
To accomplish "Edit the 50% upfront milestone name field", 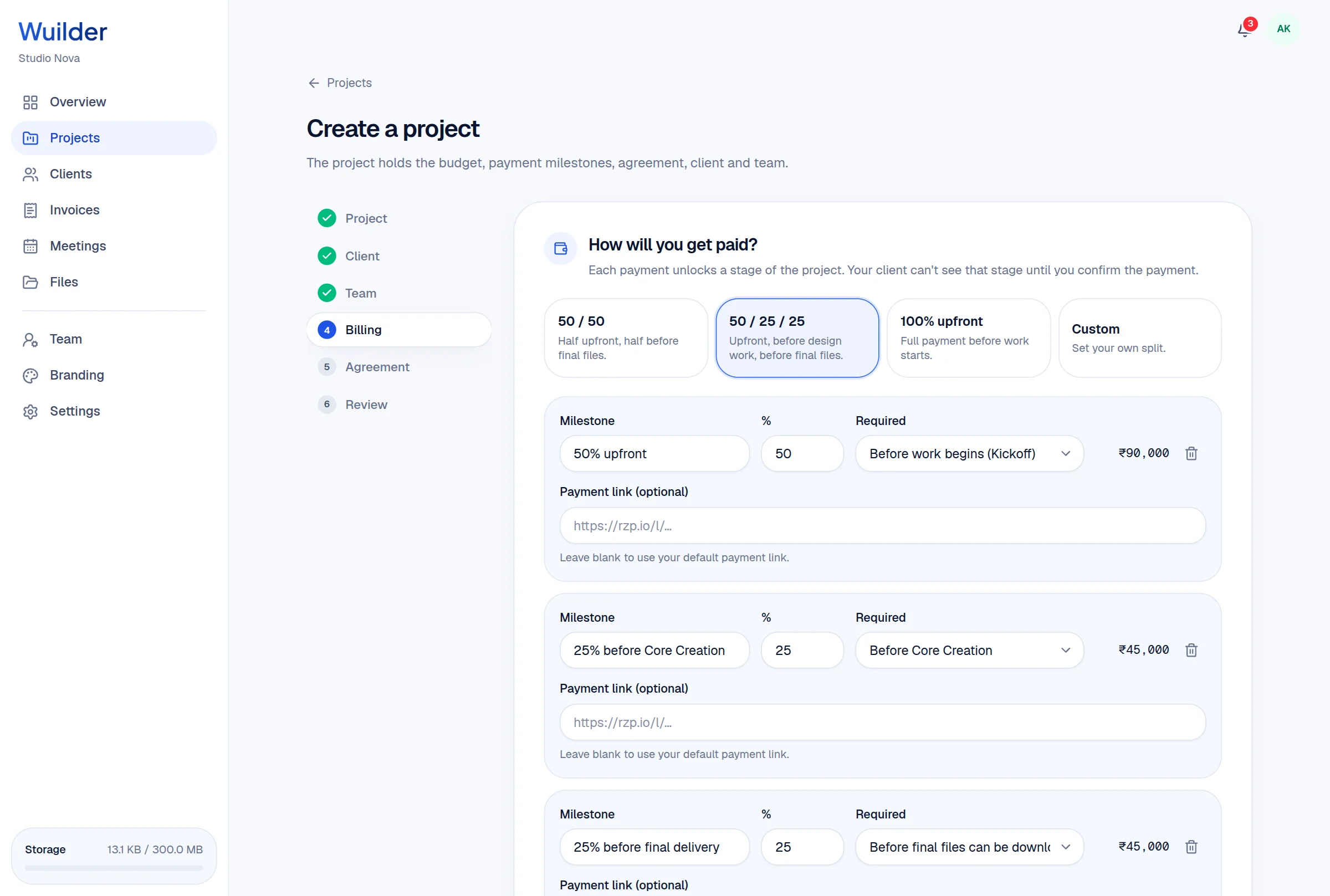I will pos(654,454).
